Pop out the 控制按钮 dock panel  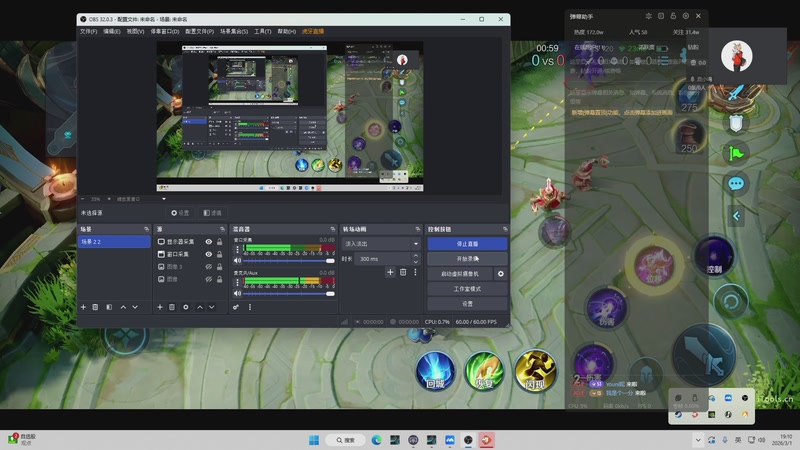point(505,229)
